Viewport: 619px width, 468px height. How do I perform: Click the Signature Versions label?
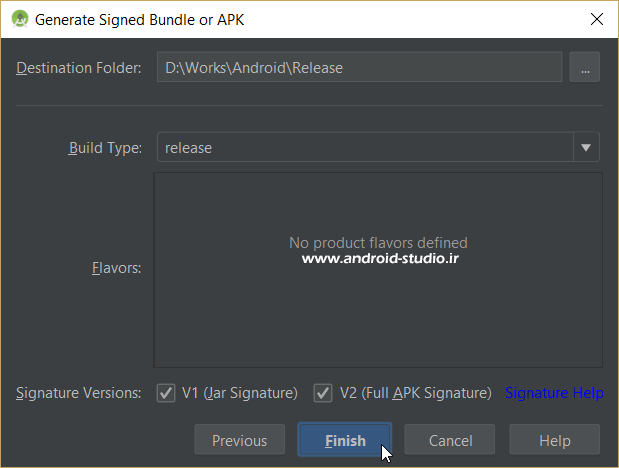pos(79,393)
